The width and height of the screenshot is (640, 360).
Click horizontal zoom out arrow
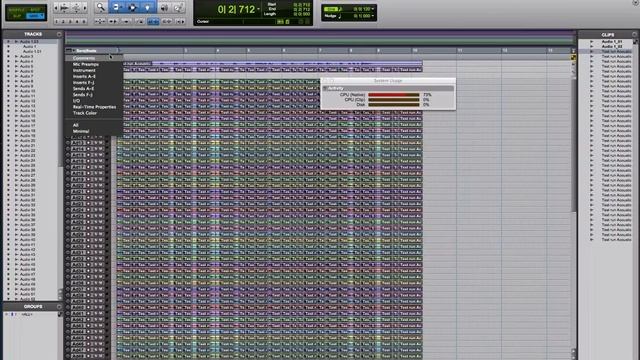56,8
